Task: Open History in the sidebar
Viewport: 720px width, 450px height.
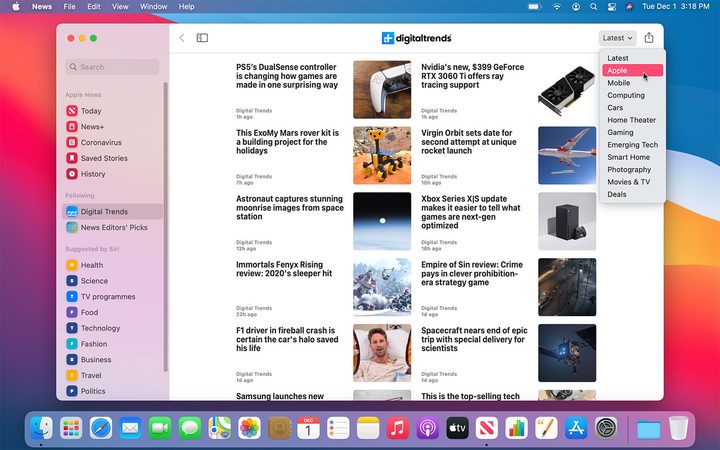Action: pyautogui.click(x=113, y=174)
